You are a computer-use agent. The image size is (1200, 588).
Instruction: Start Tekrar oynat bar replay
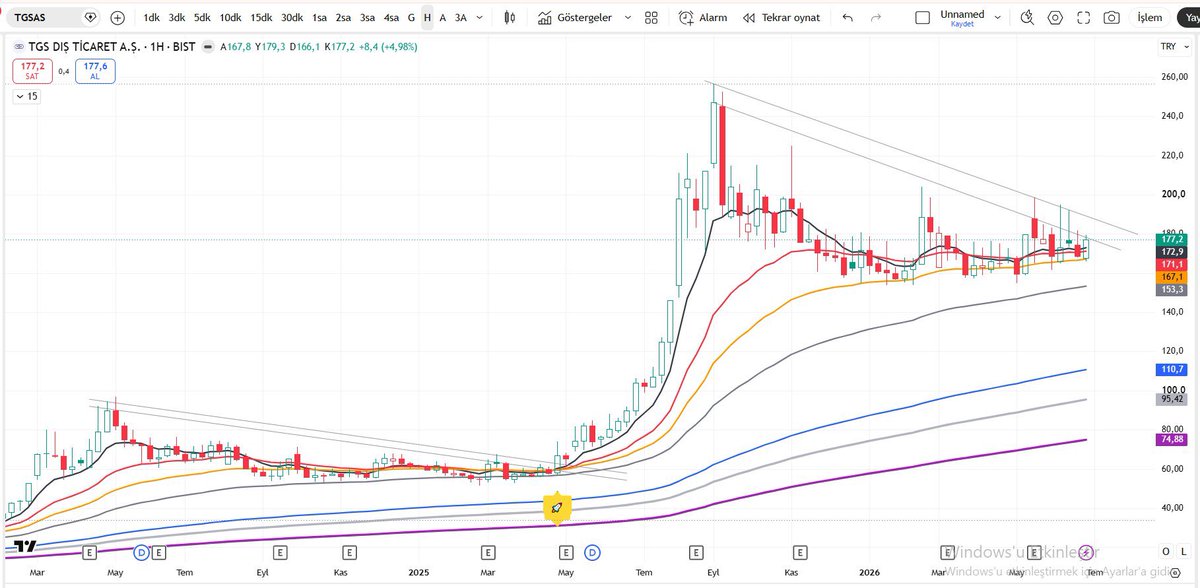click(782, 17)
